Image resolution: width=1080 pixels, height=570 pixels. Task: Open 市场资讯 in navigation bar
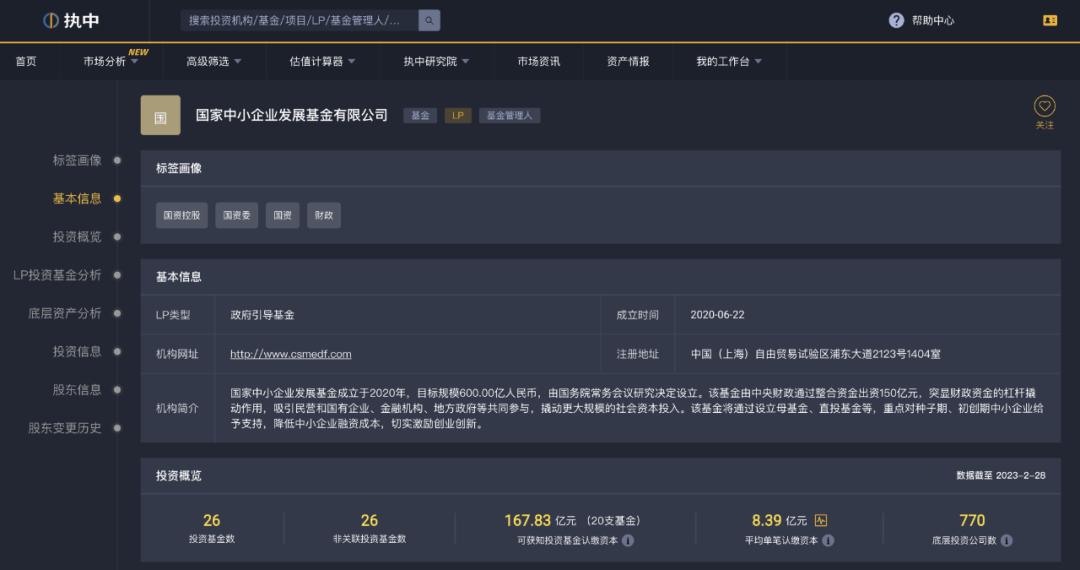coord(539,61)
